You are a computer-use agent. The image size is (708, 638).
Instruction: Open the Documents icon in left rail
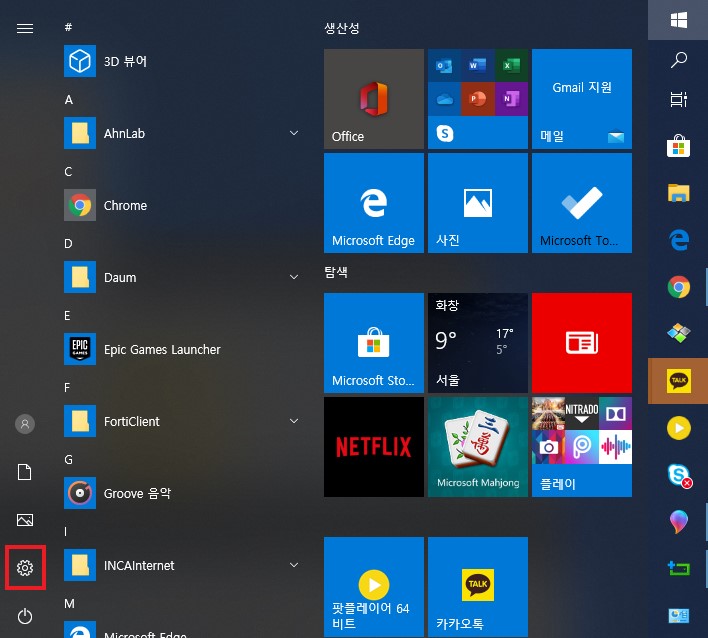pyautogui.click(x=25, y=472)
